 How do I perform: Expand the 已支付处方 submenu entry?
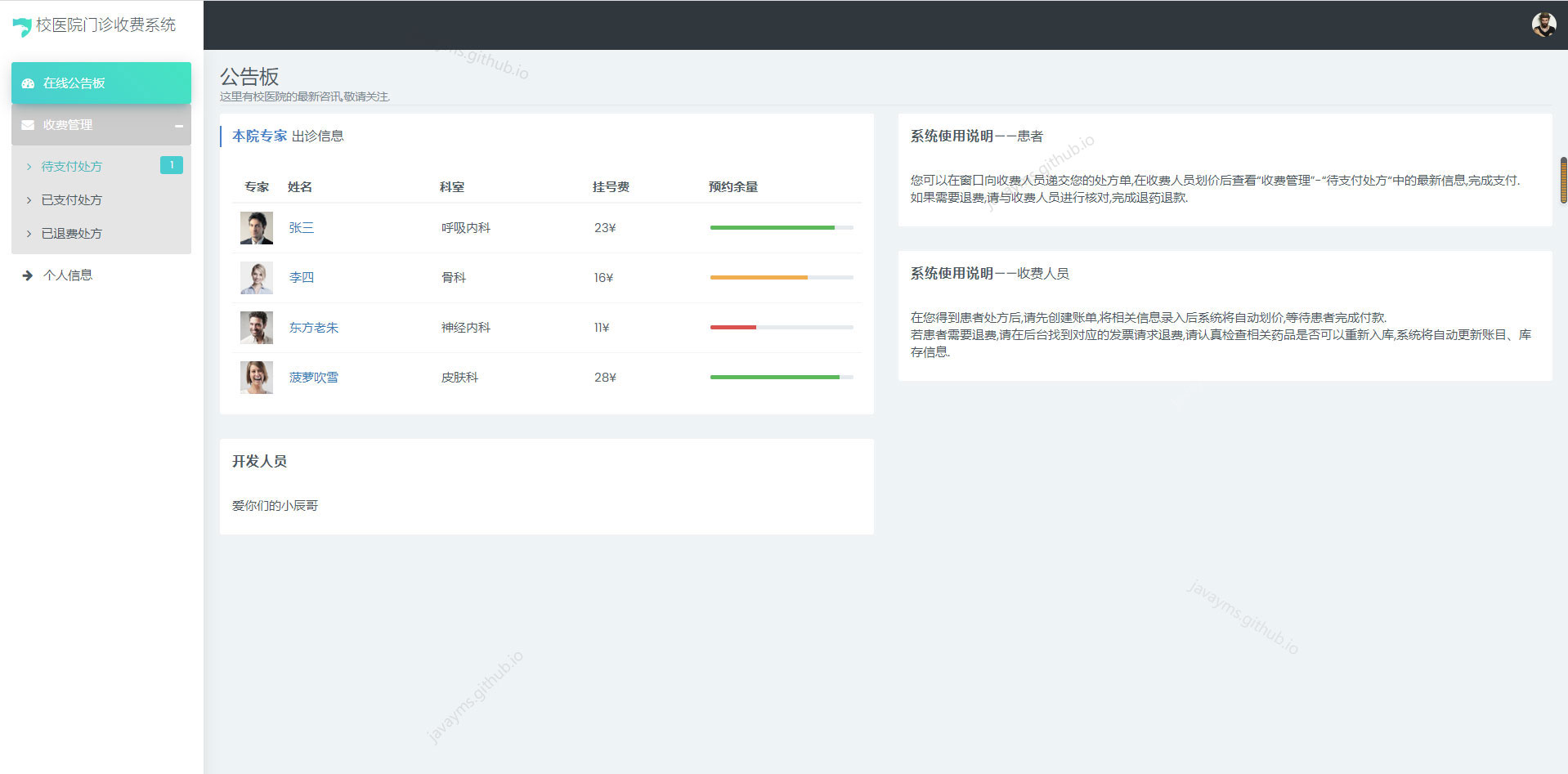(x=72, y=199)
